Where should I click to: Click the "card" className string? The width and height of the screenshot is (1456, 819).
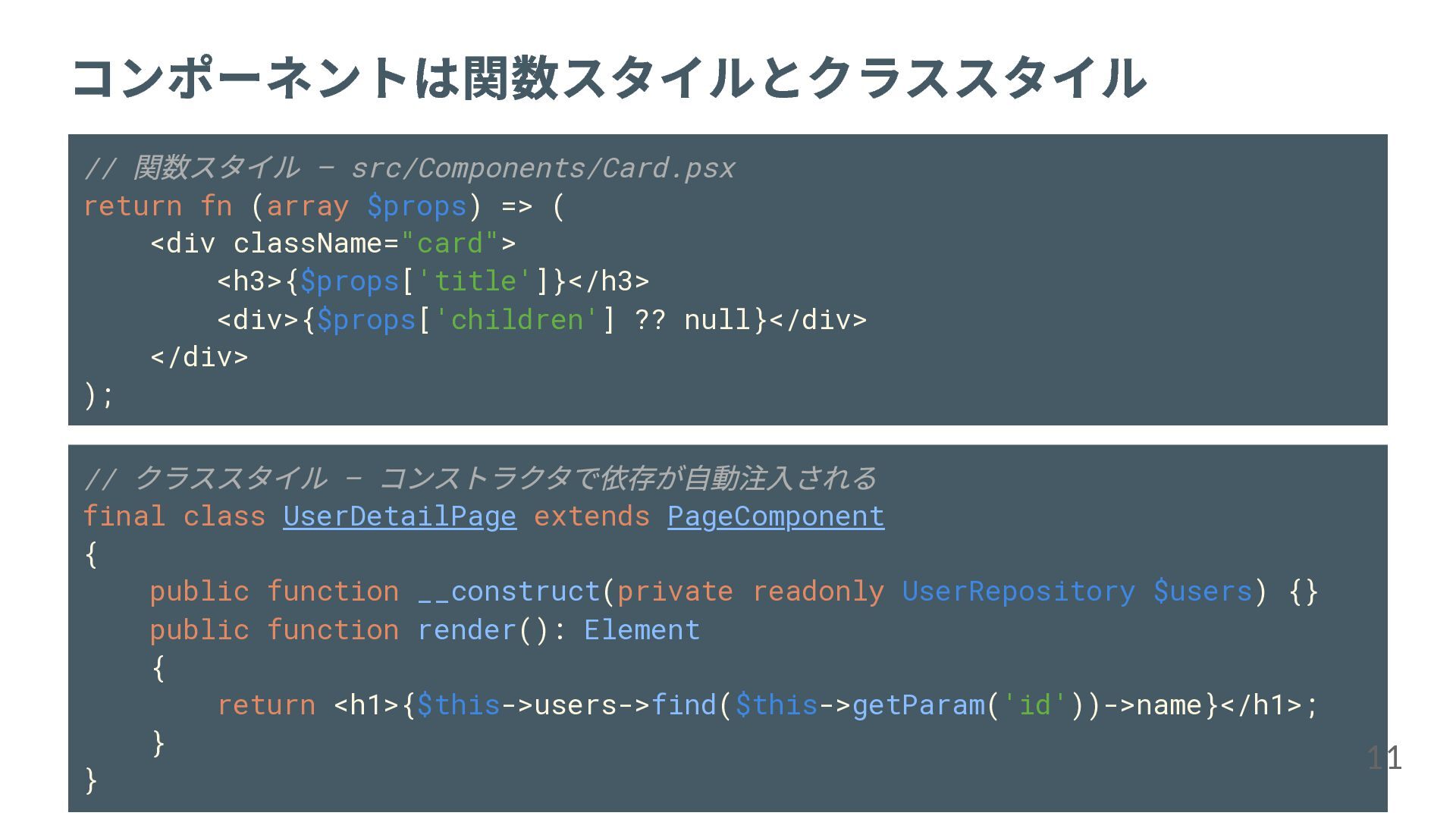(x=450, y=243)
